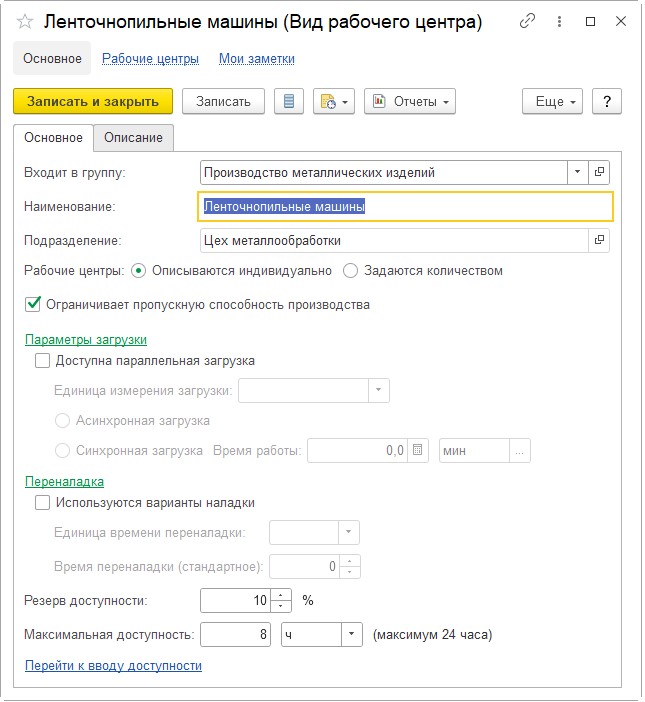Image resolution: width=645 pixels, height=702 pixels.
Task: Click the Время работы value field
Action: (357, 450)
